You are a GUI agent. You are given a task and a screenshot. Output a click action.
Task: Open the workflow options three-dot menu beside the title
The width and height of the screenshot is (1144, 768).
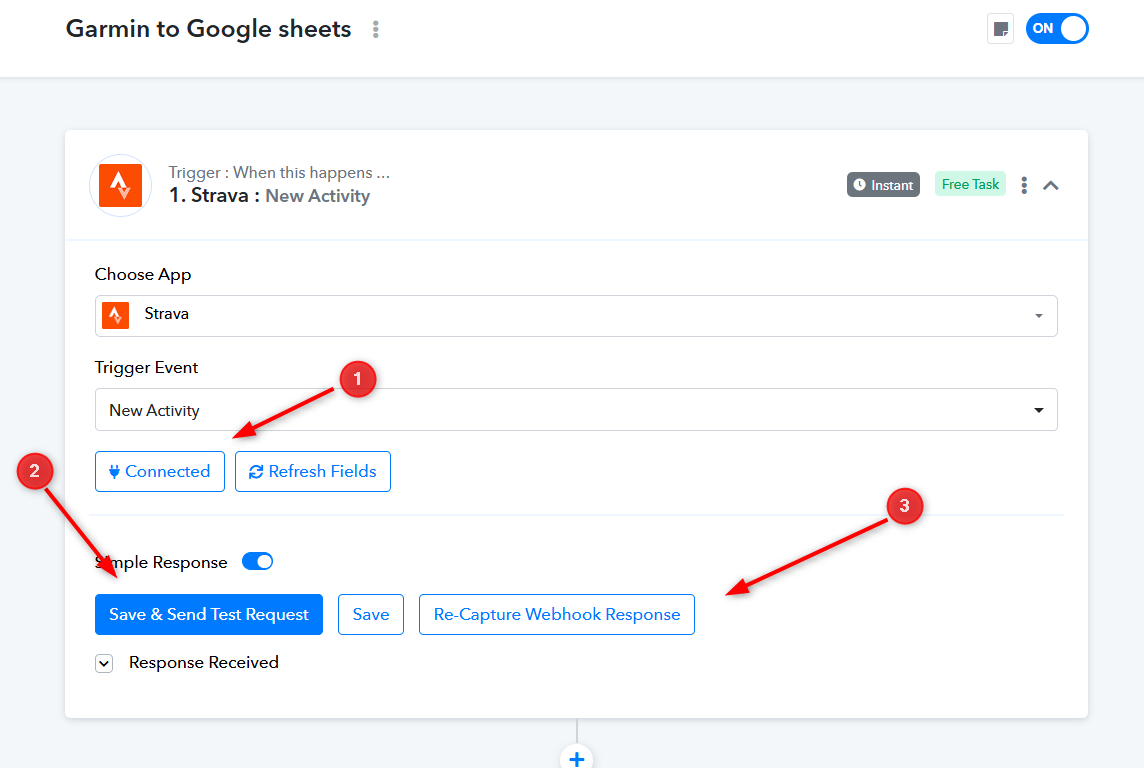coord(376,29)
